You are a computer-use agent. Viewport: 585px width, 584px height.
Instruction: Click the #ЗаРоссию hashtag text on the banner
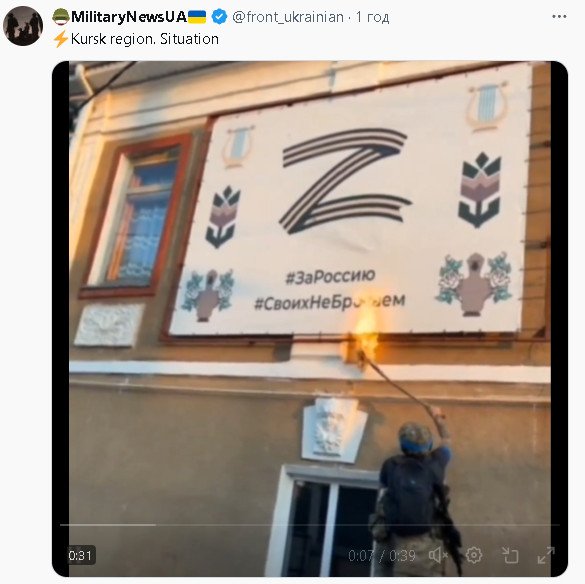tap(330, 277)
